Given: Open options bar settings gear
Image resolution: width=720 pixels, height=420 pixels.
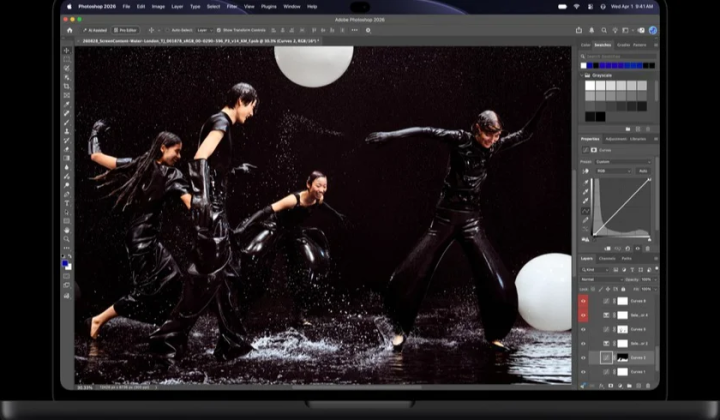Looking at the screenshot, I should click(x=368, y=30).
